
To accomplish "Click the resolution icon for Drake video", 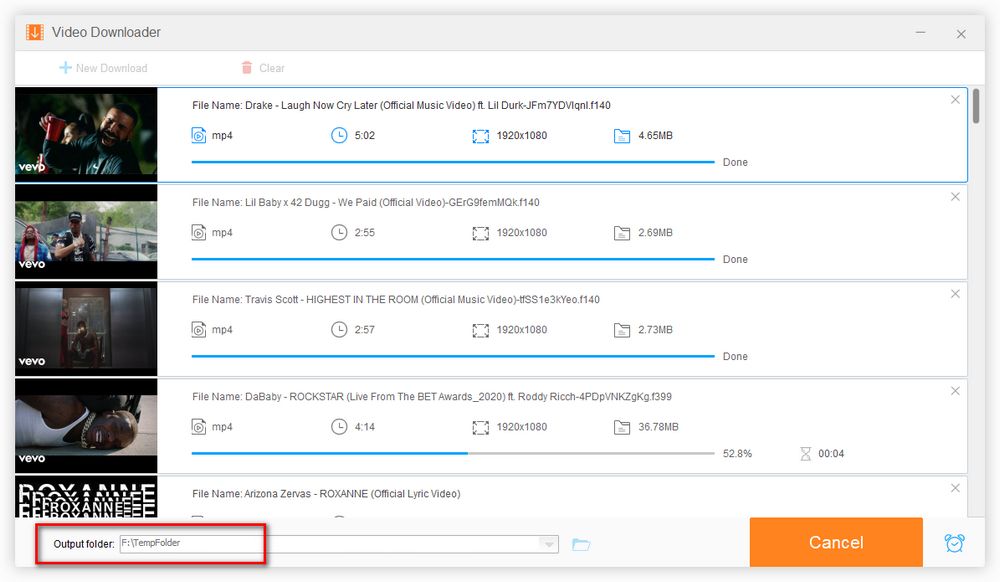I will click(x=480, y=136).
